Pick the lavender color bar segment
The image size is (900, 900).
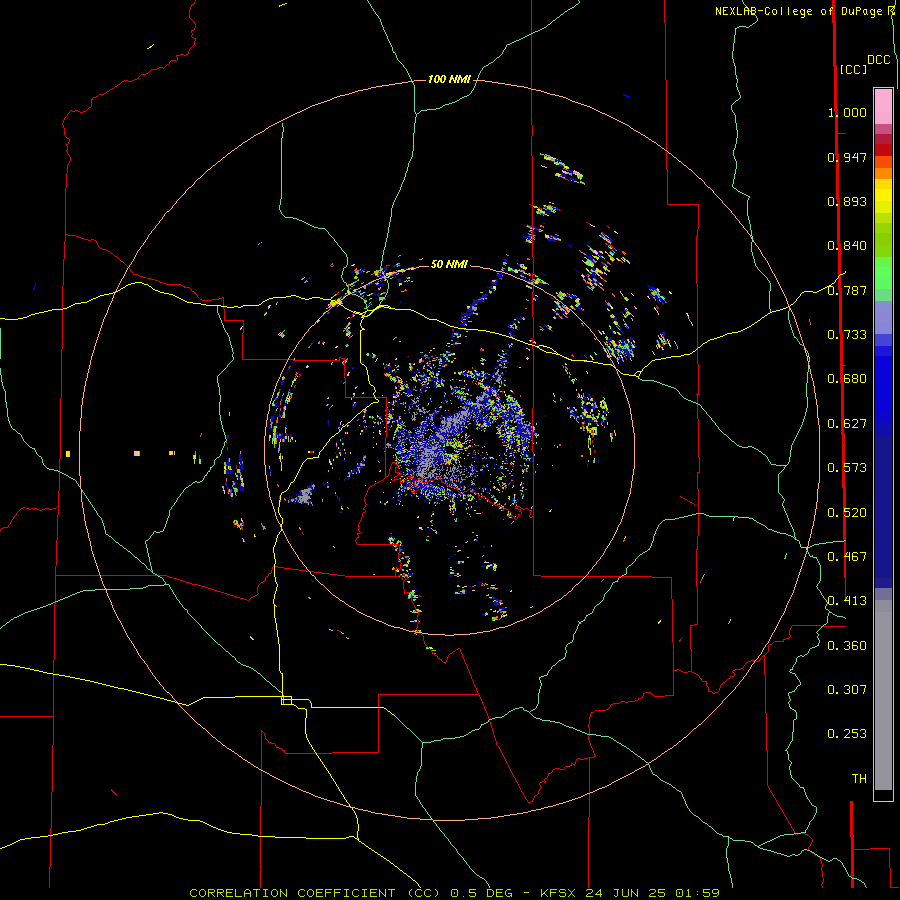[x=883, y=317]
